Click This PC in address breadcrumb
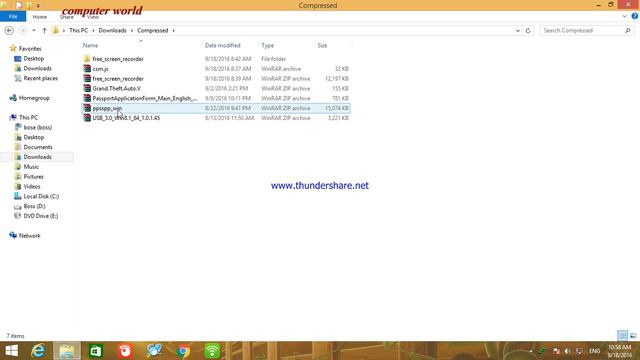 tap(78, 31)
